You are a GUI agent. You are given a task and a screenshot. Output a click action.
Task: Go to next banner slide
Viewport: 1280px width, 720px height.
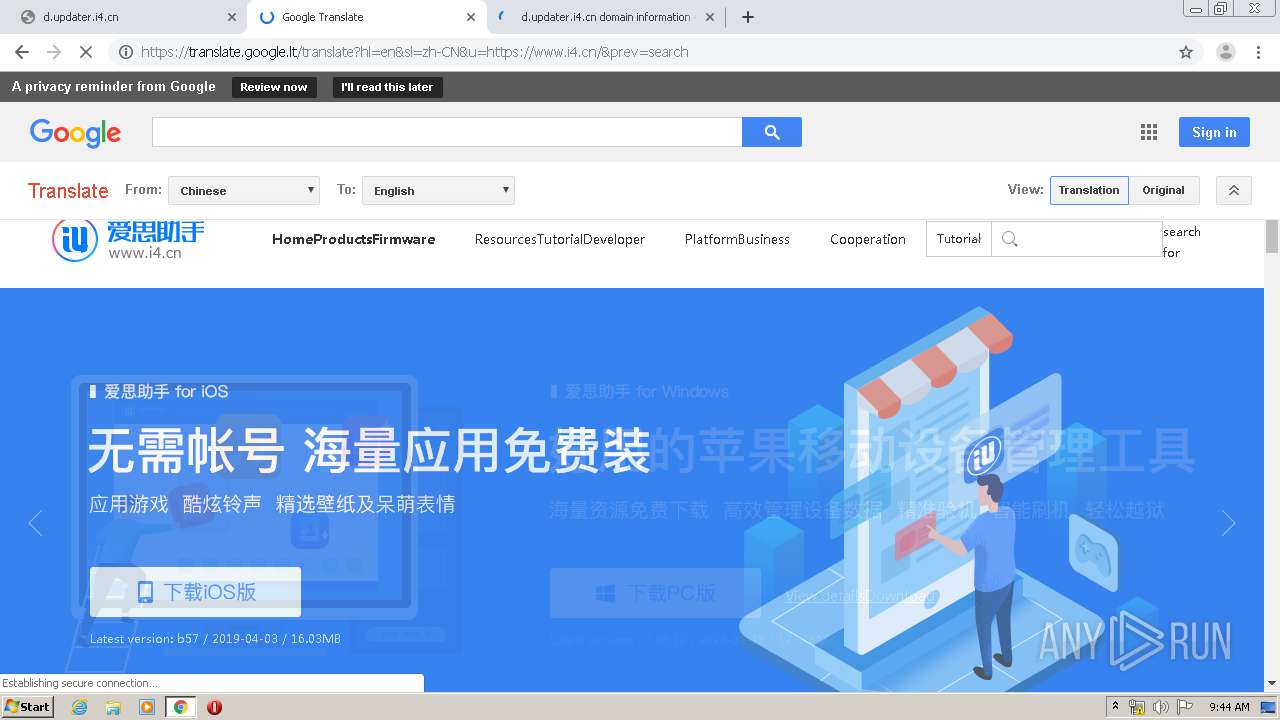(x=1228, y=523)
